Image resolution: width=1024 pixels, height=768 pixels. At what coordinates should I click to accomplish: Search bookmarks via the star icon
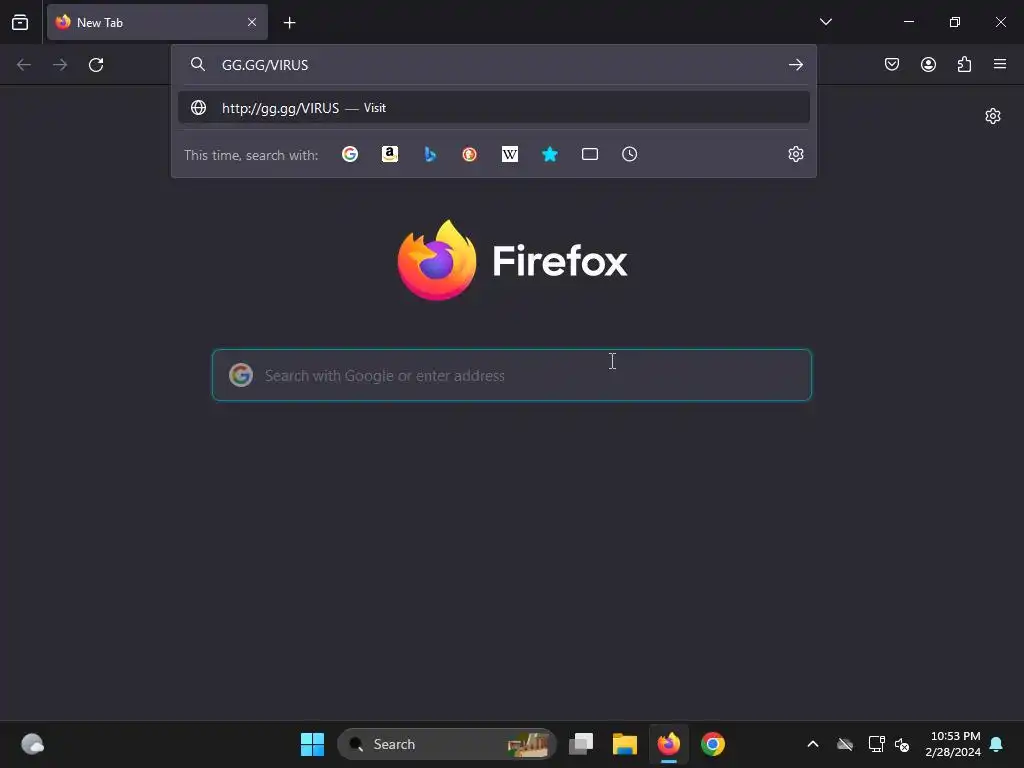coord(550,154)
